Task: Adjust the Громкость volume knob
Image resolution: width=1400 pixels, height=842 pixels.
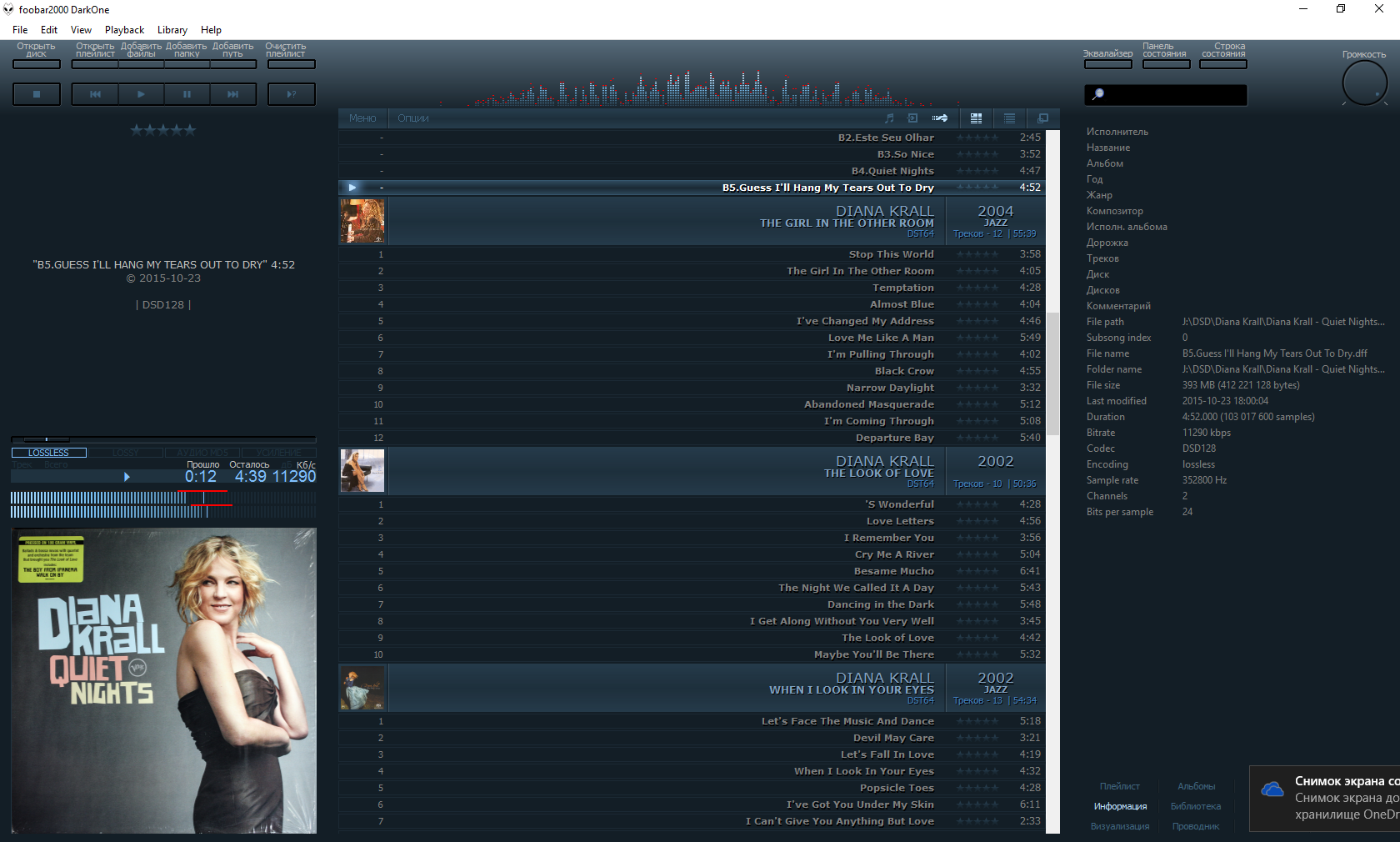Action: (x=1365, y=83)
